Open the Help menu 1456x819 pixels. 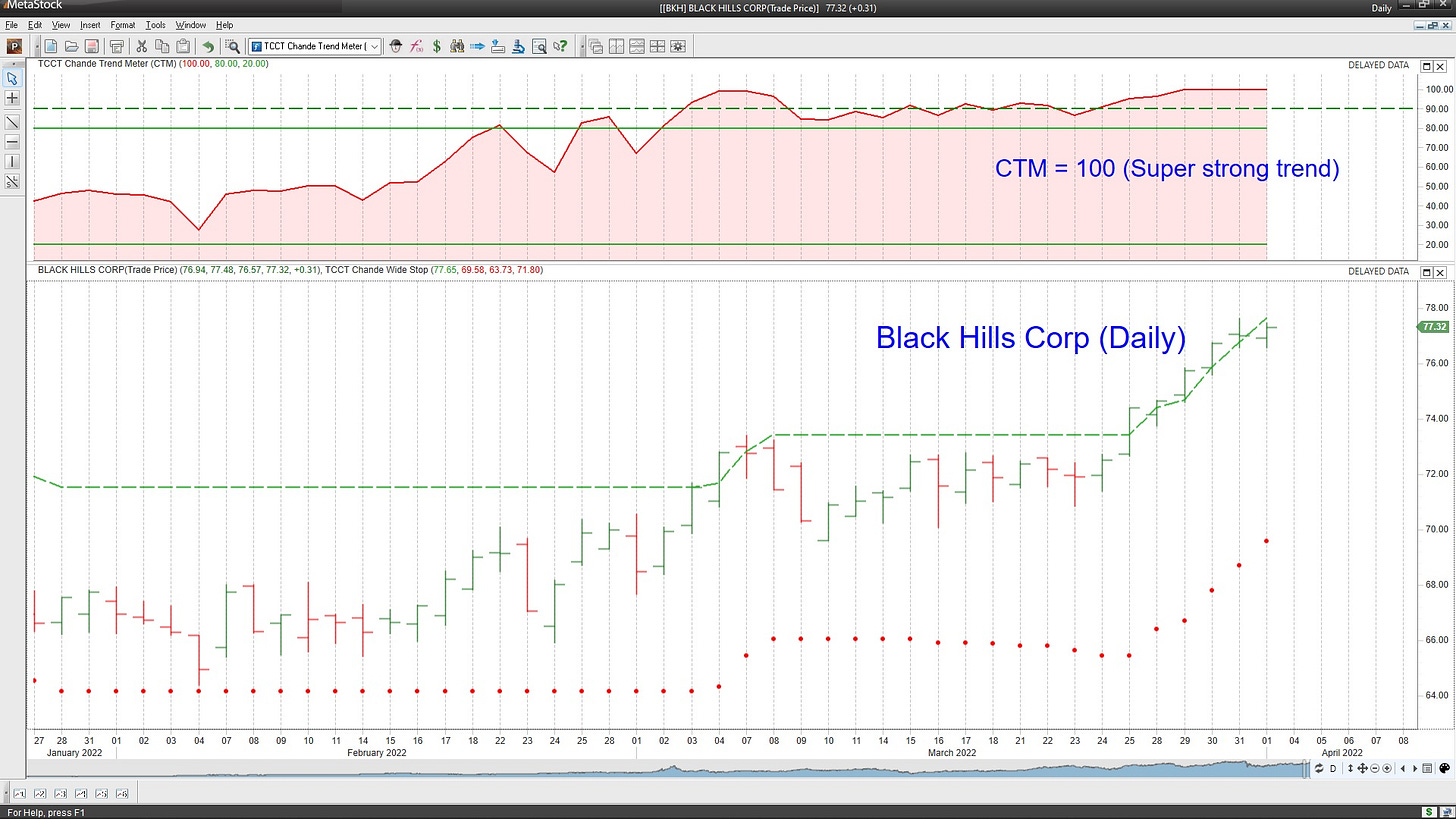point(224,24)
